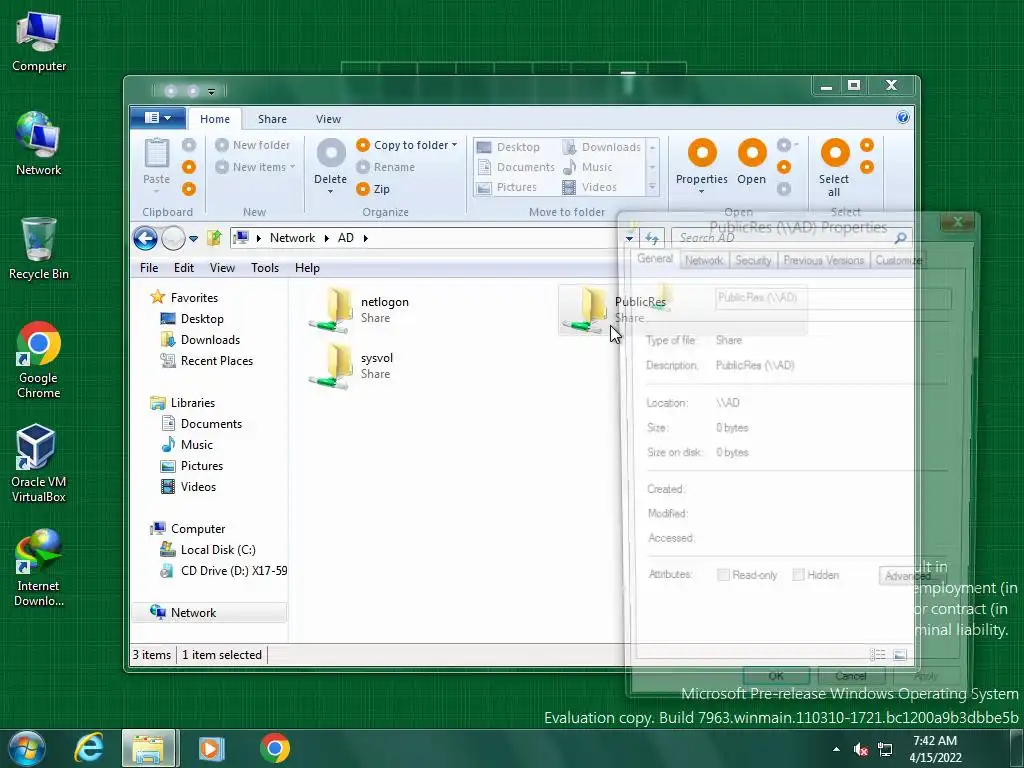This screenshot has height=768, width=1024.
Task: Click the Paste icon in Clipboard group
Action: (157, 153)
